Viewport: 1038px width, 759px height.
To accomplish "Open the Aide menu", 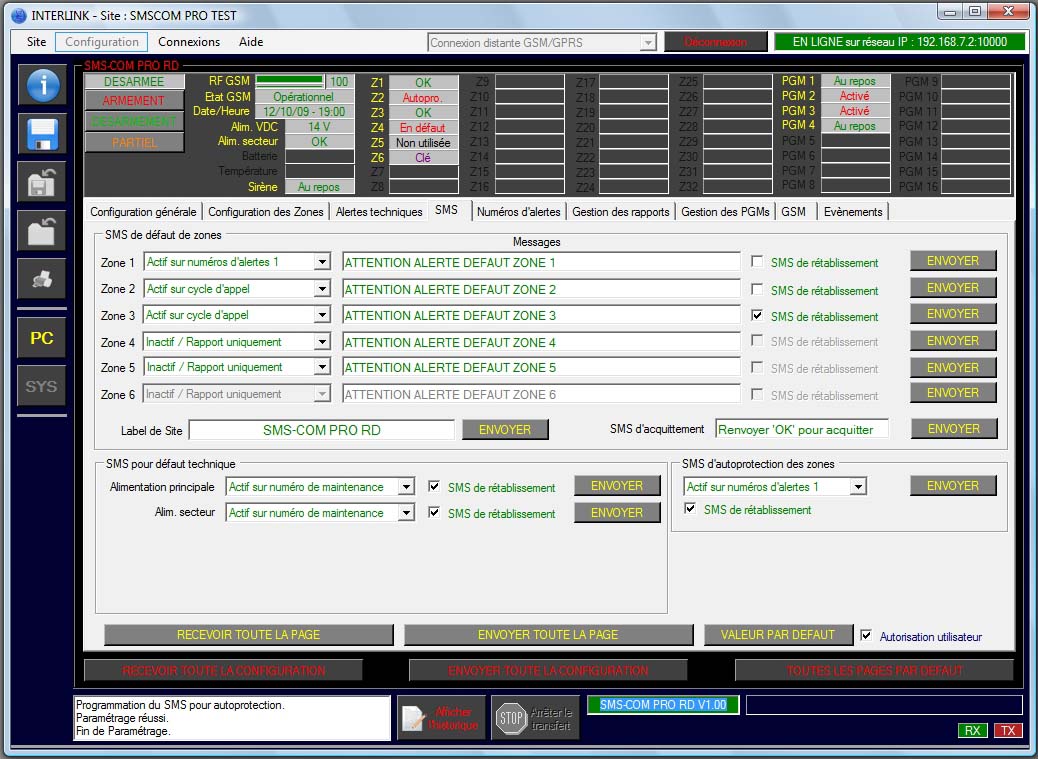I will (x=251, y=42).
